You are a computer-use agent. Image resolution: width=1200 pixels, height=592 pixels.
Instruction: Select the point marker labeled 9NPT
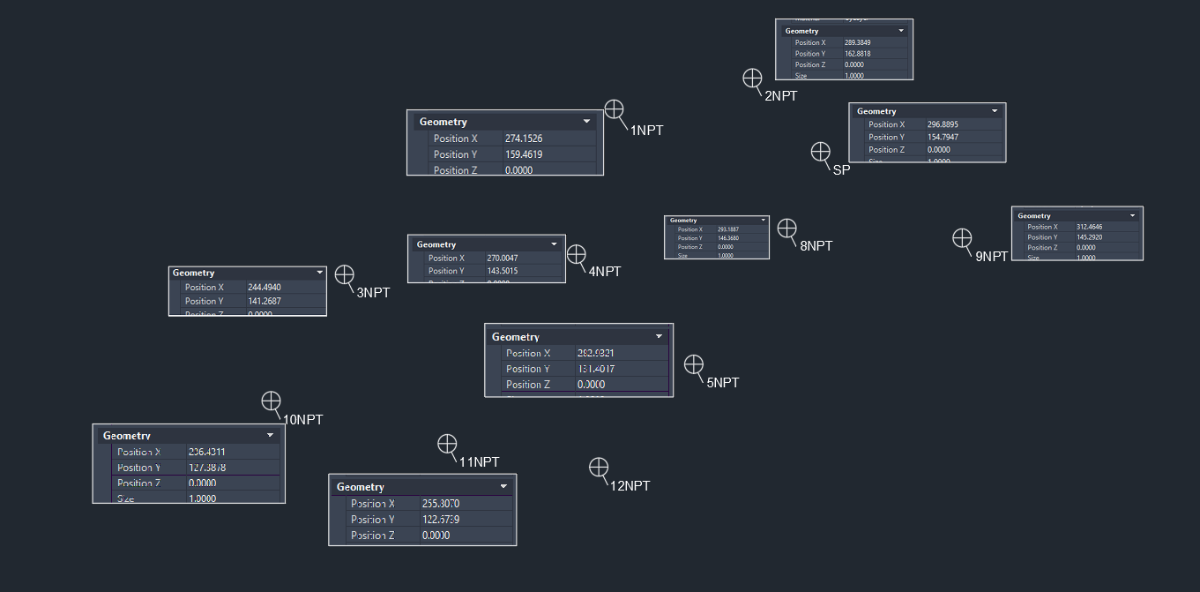point(962,238)
